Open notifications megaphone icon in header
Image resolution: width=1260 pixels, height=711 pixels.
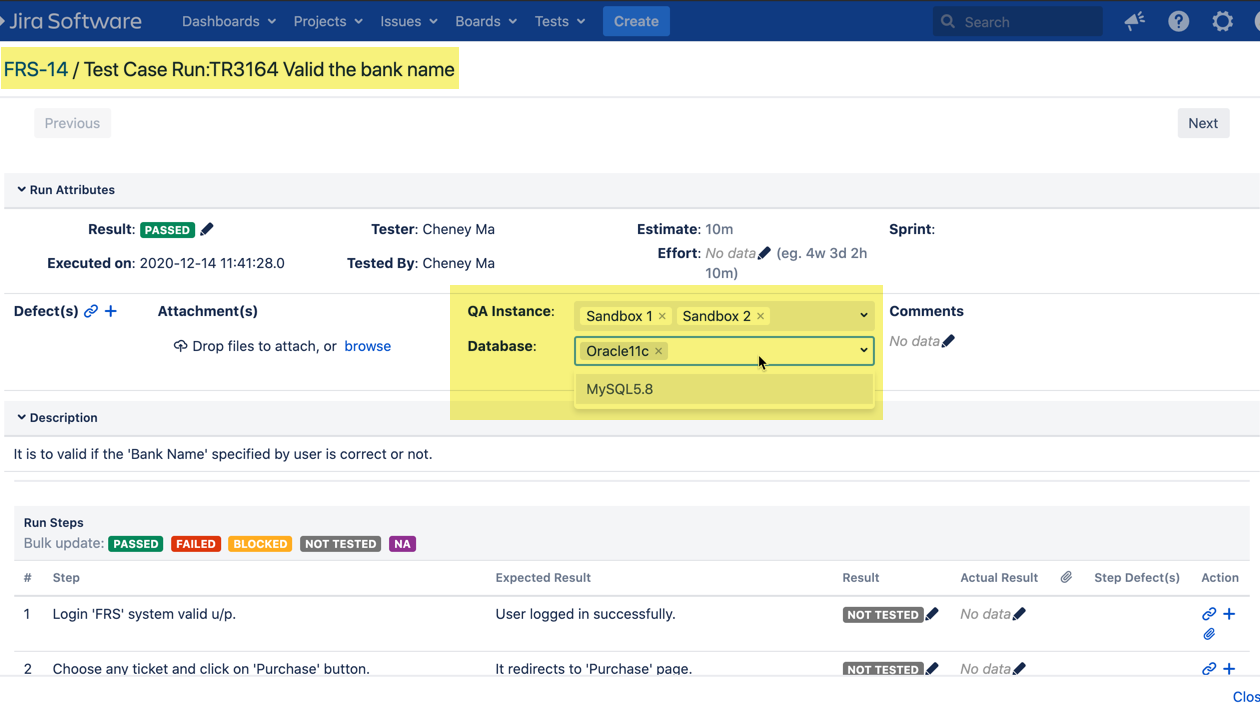[x=1134, y=21]
